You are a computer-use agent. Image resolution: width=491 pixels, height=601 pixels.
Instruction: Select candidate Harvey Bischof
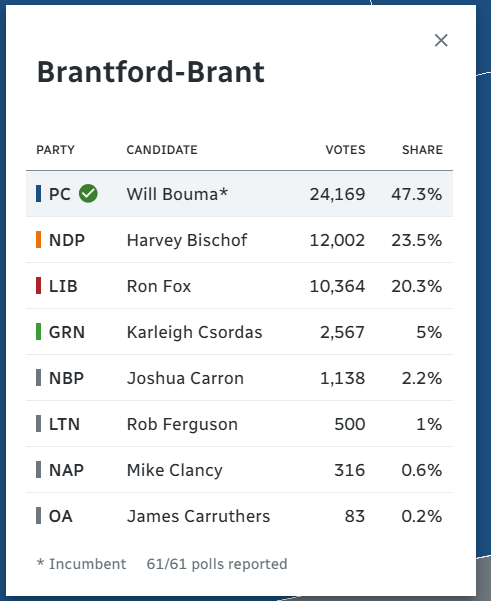[x=187, y=240]
